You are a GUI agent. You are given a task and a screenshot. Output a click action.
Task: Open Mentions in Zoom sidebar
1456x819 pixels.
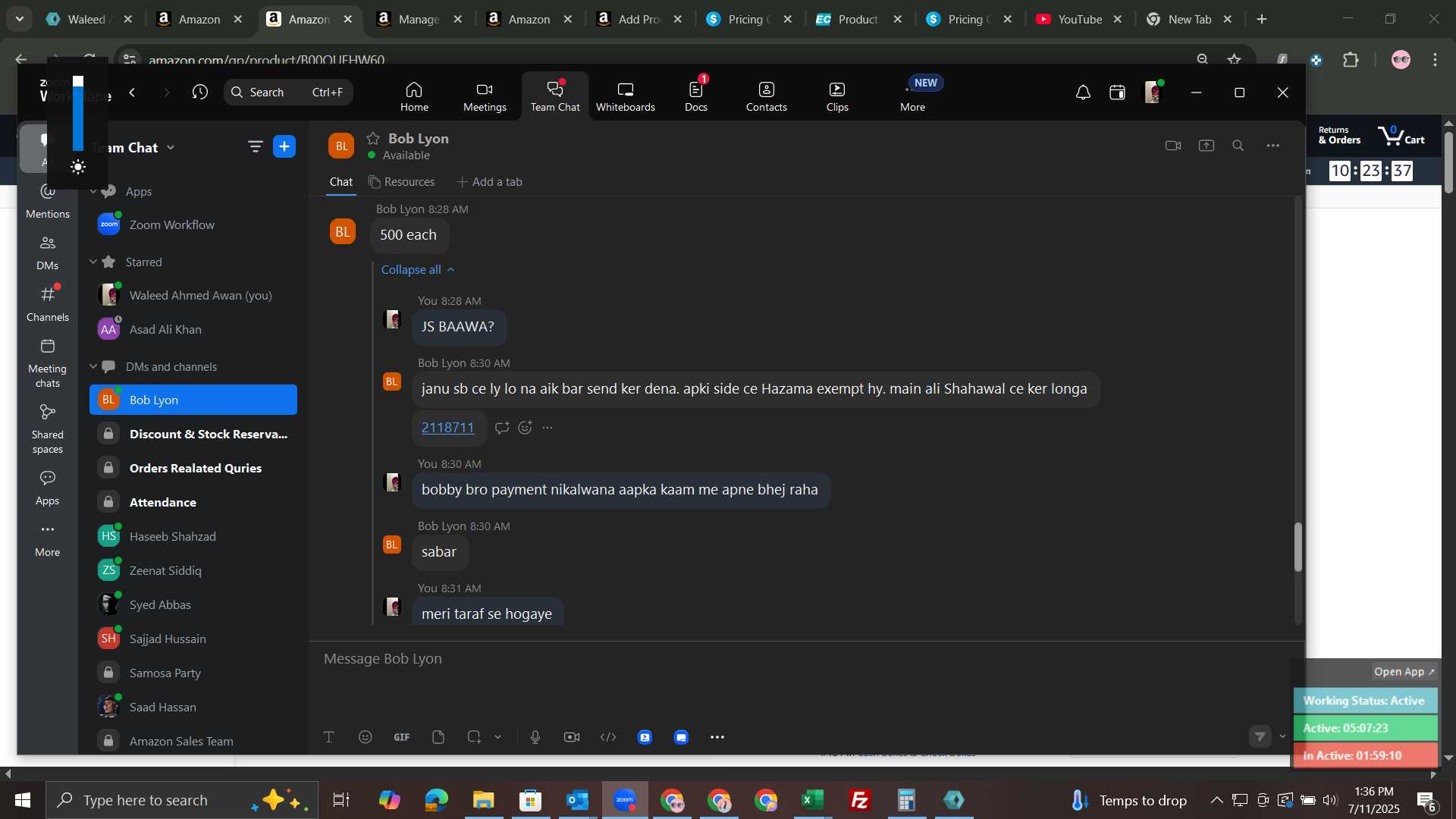[47, 201]
